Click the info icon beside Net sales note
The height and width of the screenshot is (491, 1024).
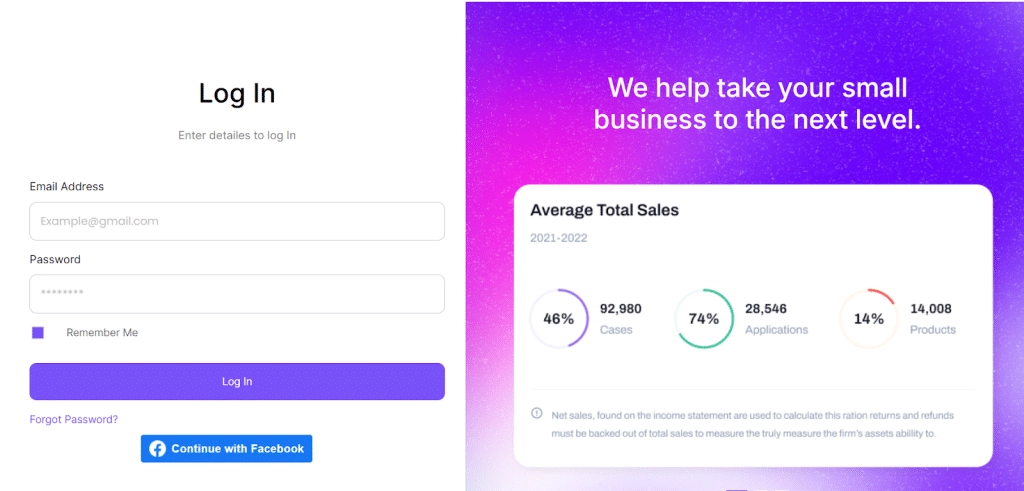(x=537, y=414)
